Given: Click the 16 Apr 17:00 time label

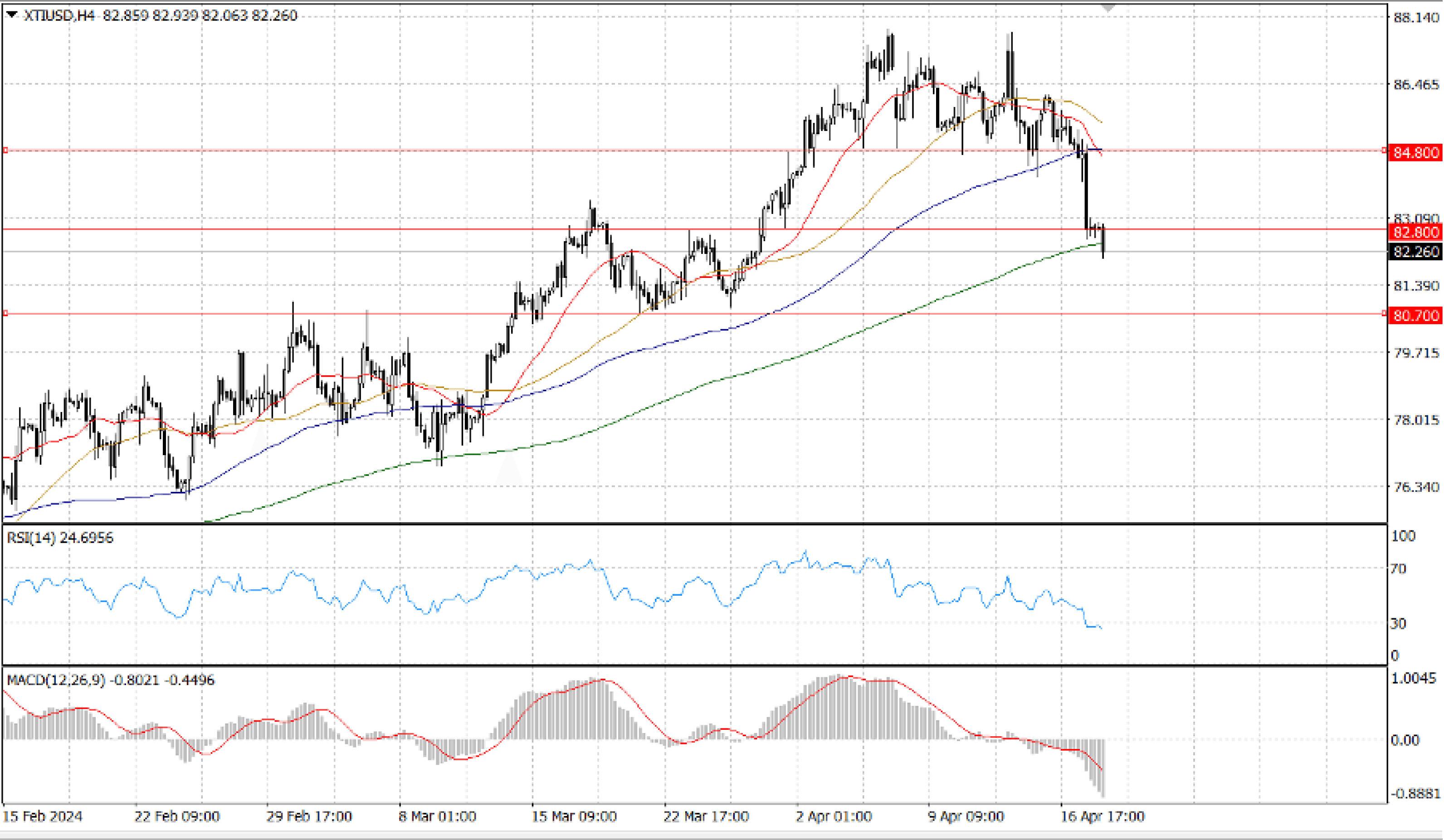Looking at the screenshot, I should click(x=1102, y=816).
